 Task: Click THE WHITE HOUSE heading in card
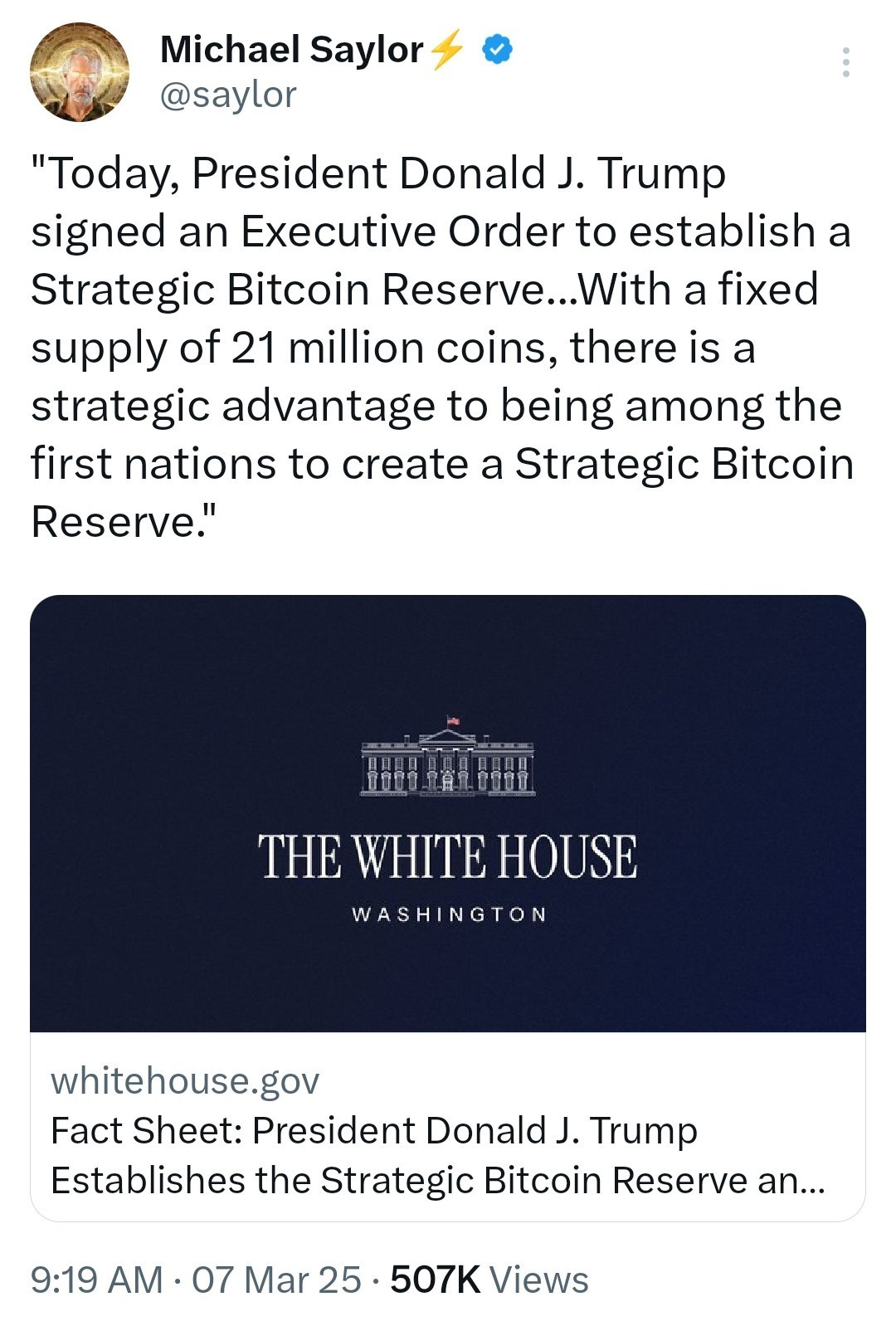click(x=448, y=856)
